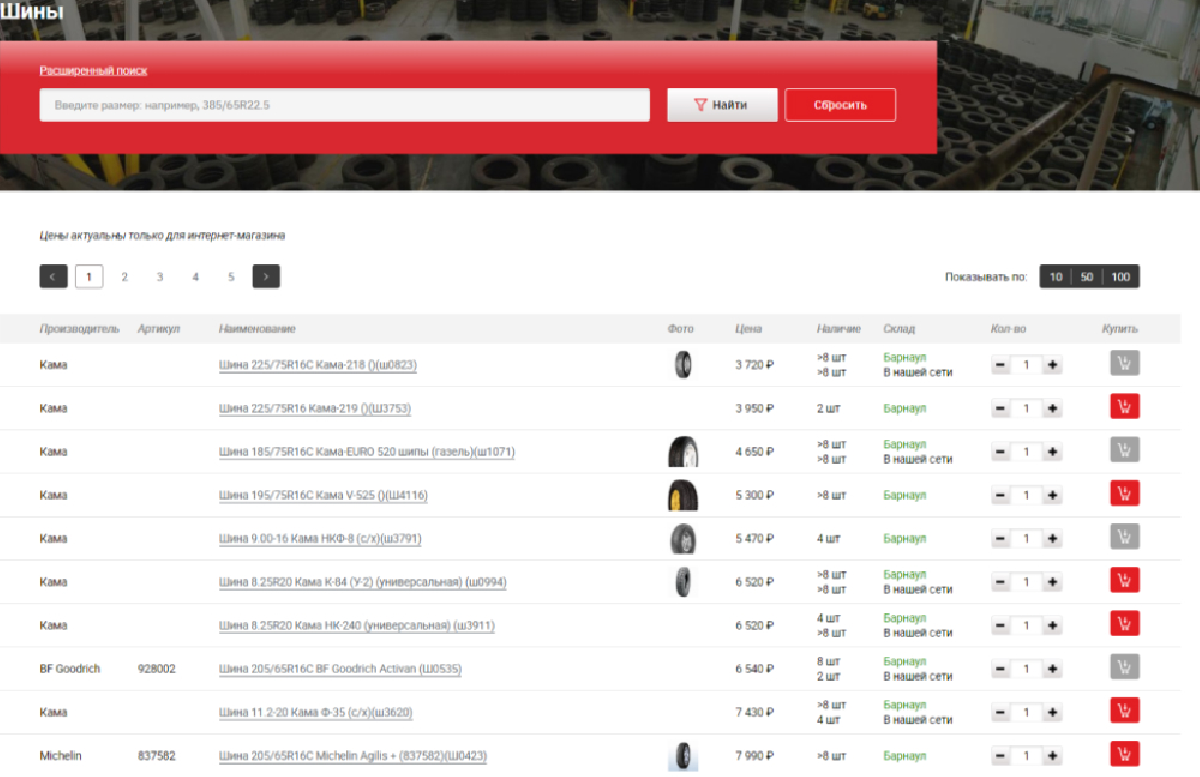
Task: View photo thumbnail of Кама К-84 tire
Action: coord(683,582)
